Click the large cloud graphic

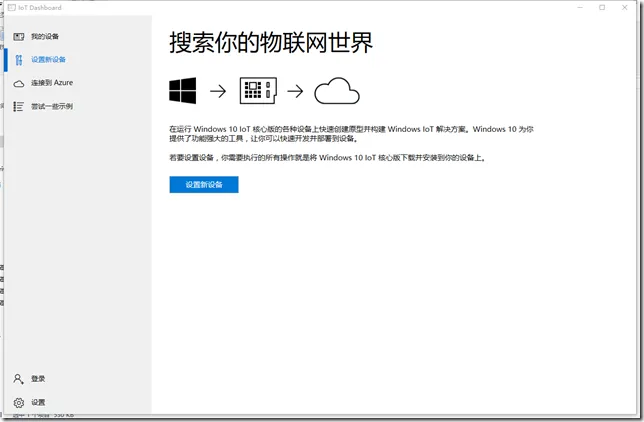[337, 90]
